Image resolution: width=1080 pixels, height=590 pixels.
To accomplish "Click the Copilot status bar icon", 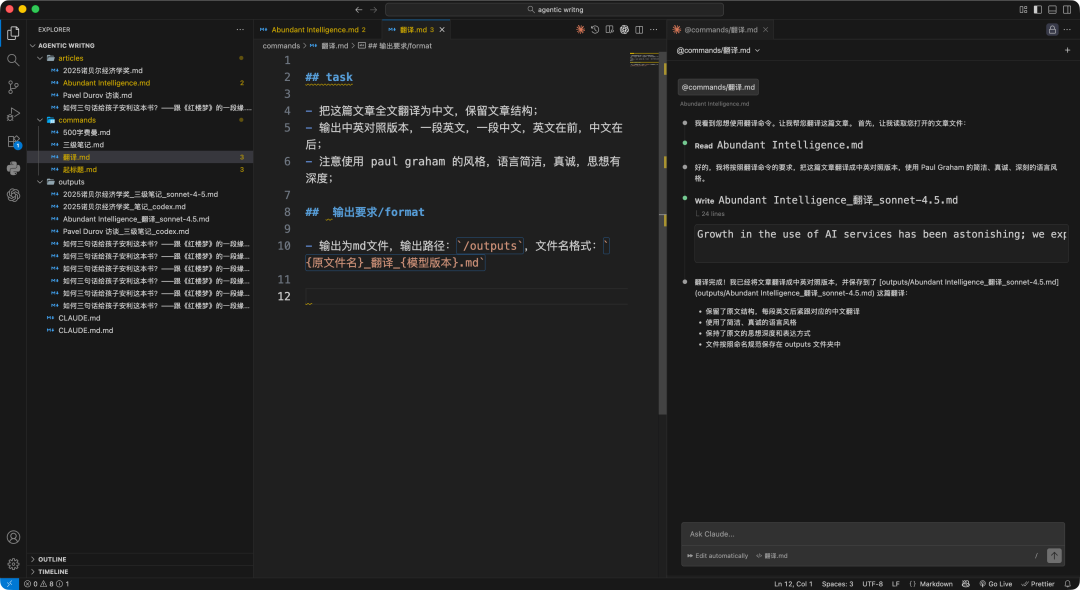I will (966, 584).
